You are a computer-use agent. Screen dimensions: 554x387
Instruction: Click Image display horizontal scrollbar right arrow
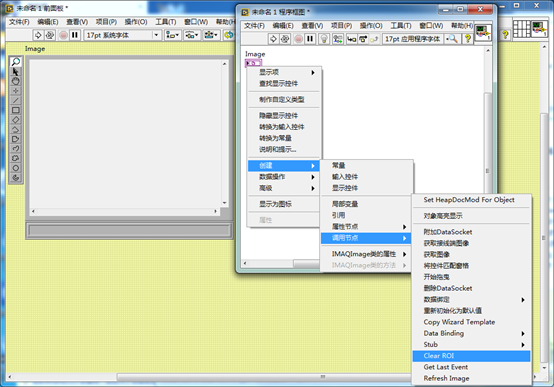216,211
